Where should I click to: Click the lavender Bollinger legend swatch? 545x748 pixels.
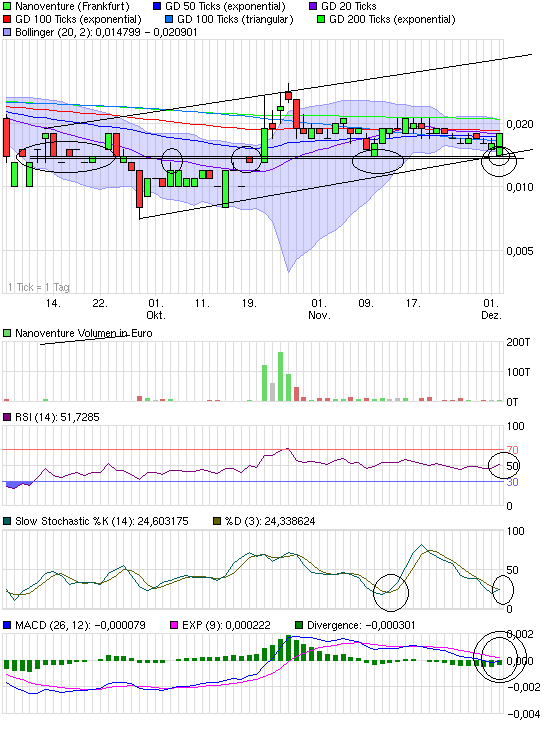point(7,32)
